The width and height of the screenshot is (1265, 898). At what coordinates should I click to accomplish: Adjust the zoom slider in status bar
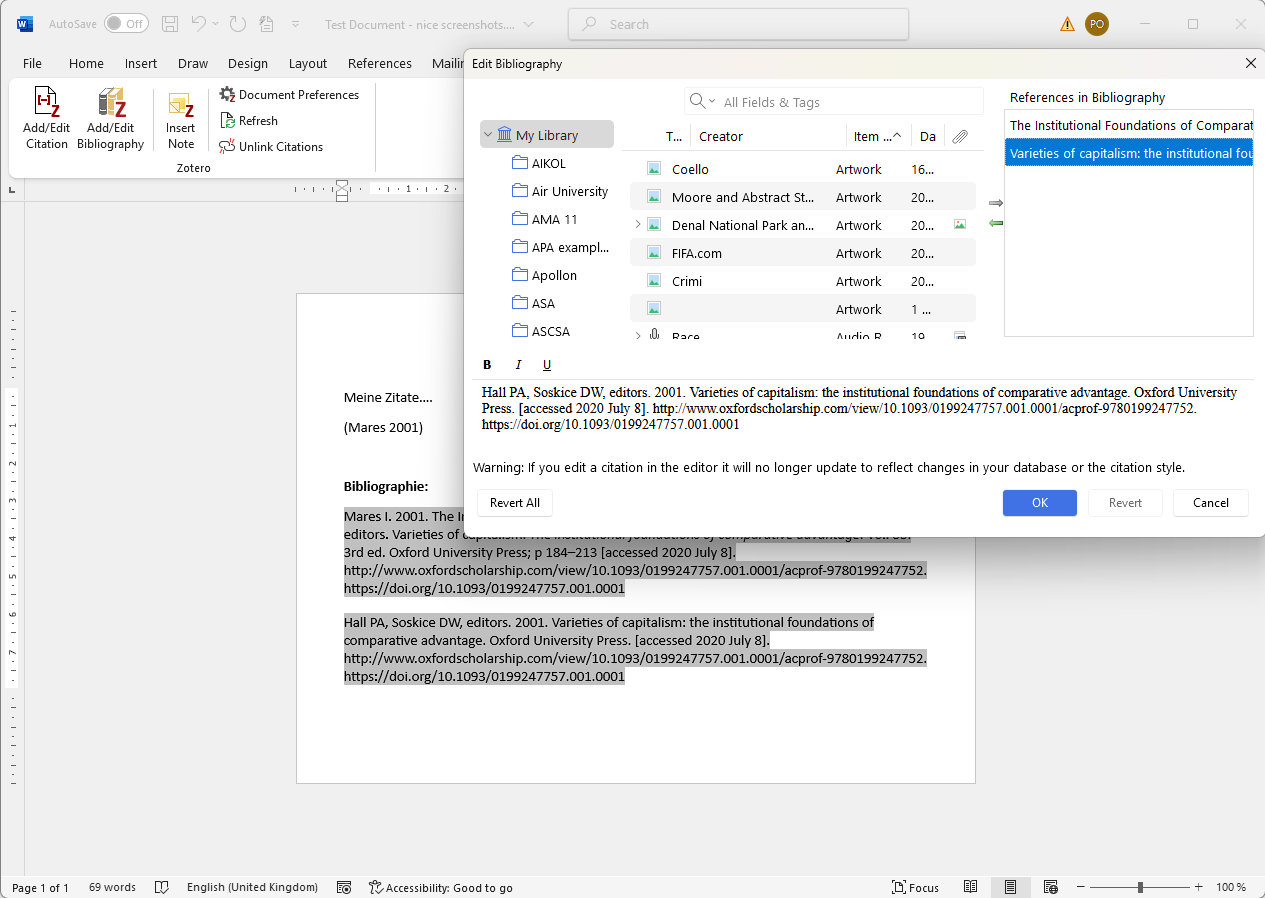(x=1140, y=887)
